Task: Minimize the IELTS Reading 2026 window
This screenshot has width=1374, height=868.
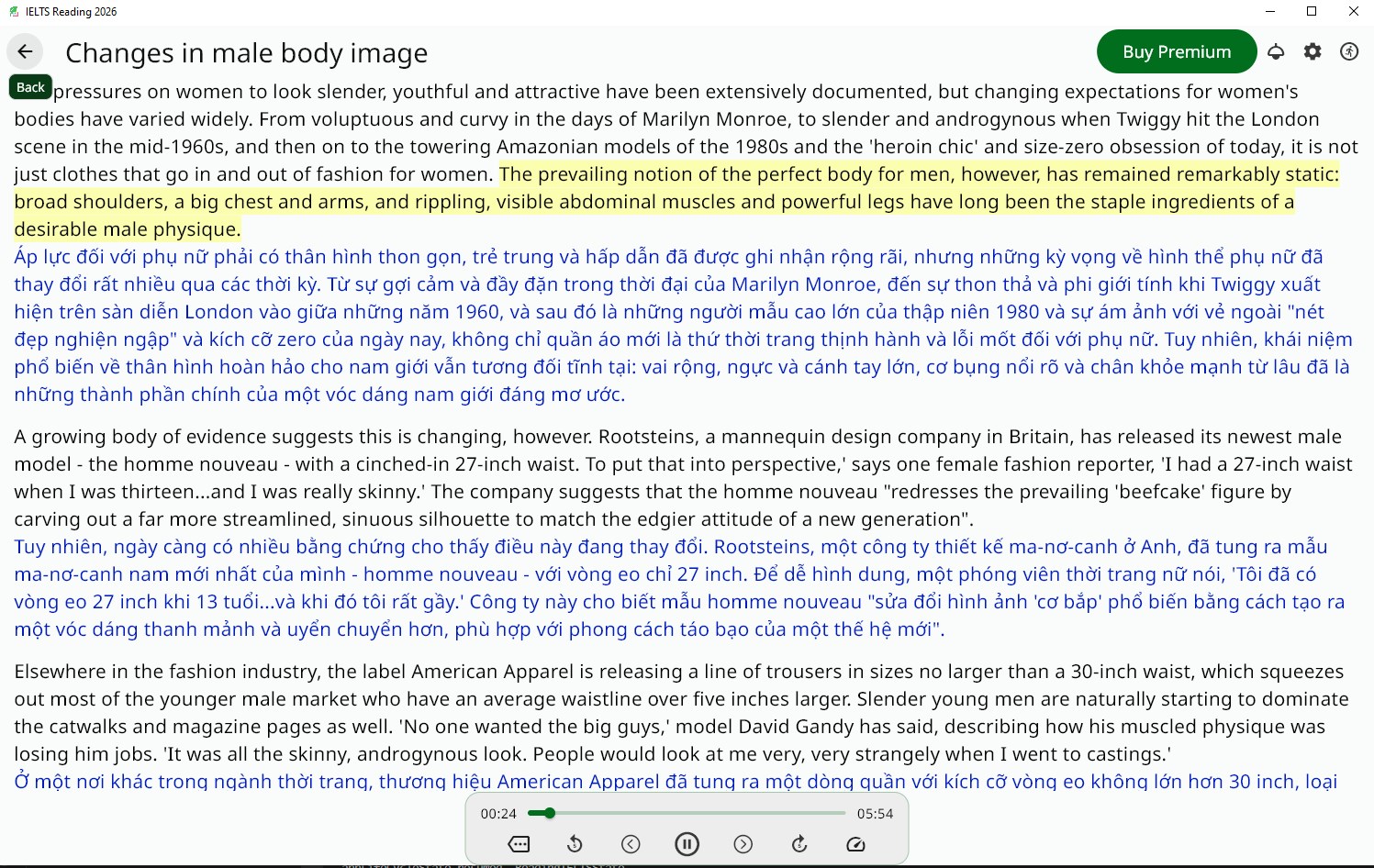Action: [1270, 12]
